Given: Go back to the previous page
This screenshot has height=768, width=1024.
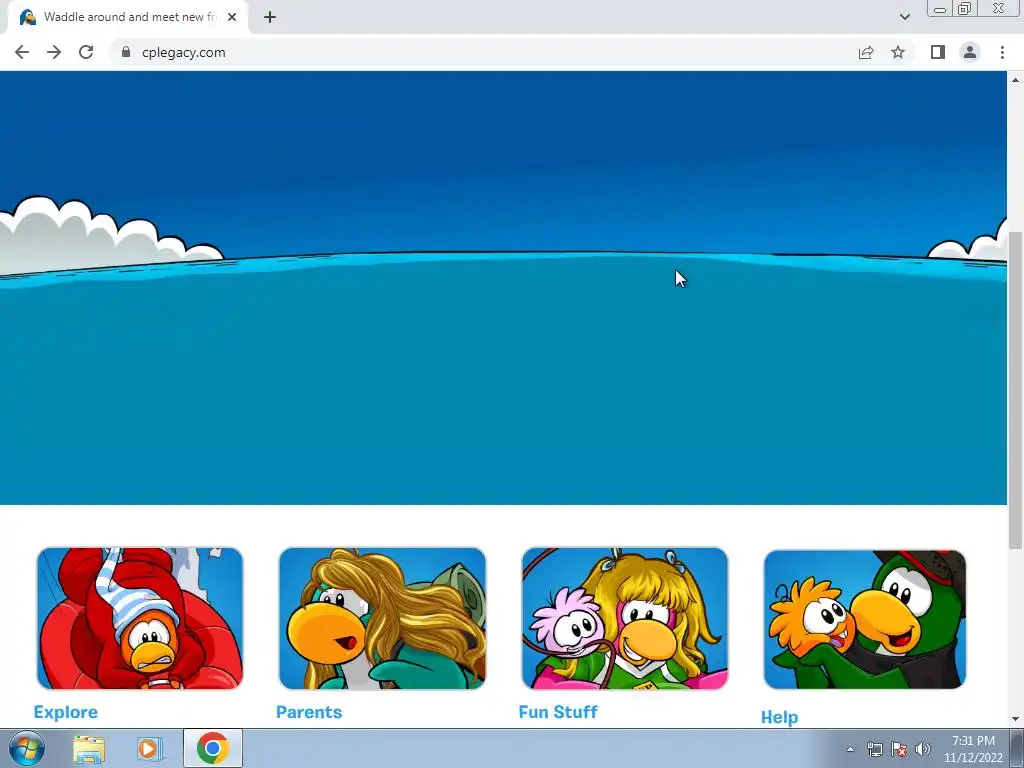Looking at the screenshot, I should [22, 52].
